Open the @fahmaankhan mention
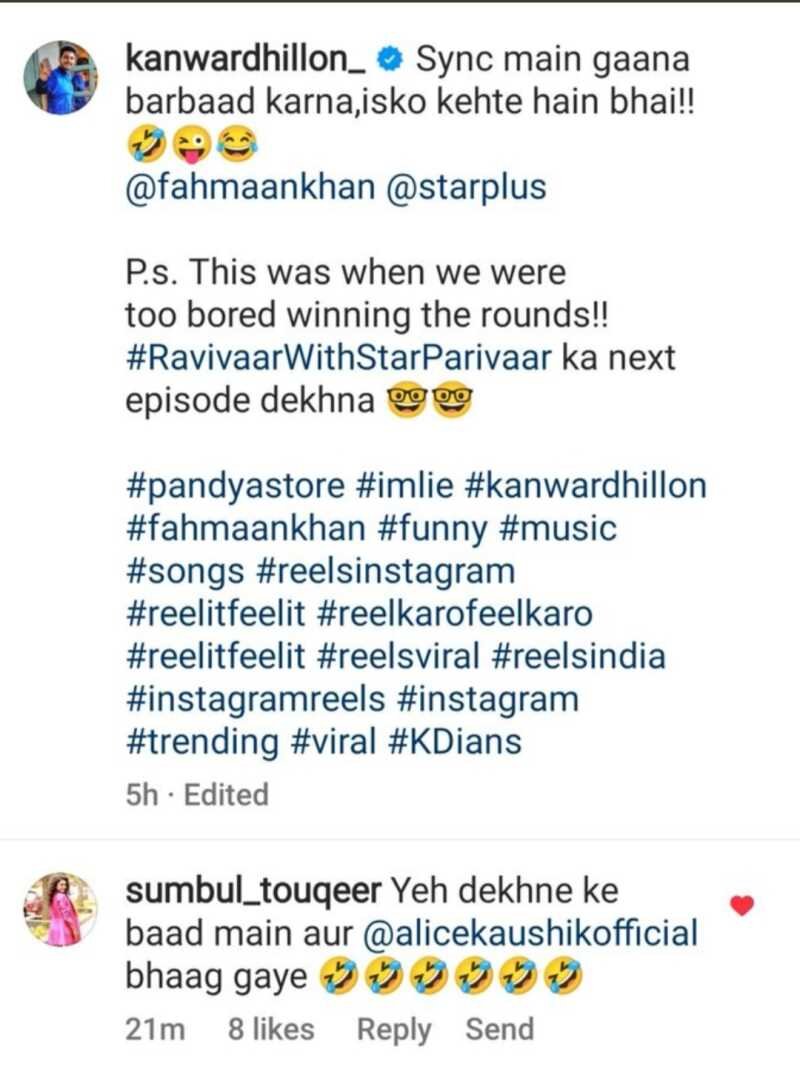800x1066 pixels. (250, 187)
